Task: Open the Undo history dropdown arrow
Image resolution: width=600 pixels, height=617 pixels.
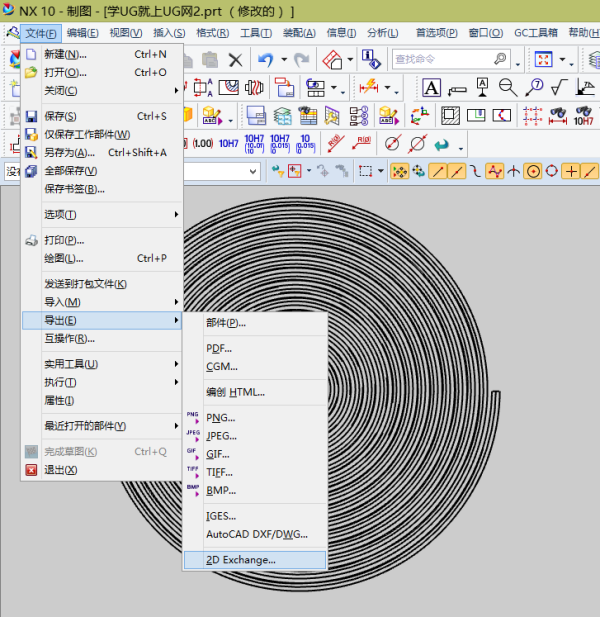Action: coord(284,60)
